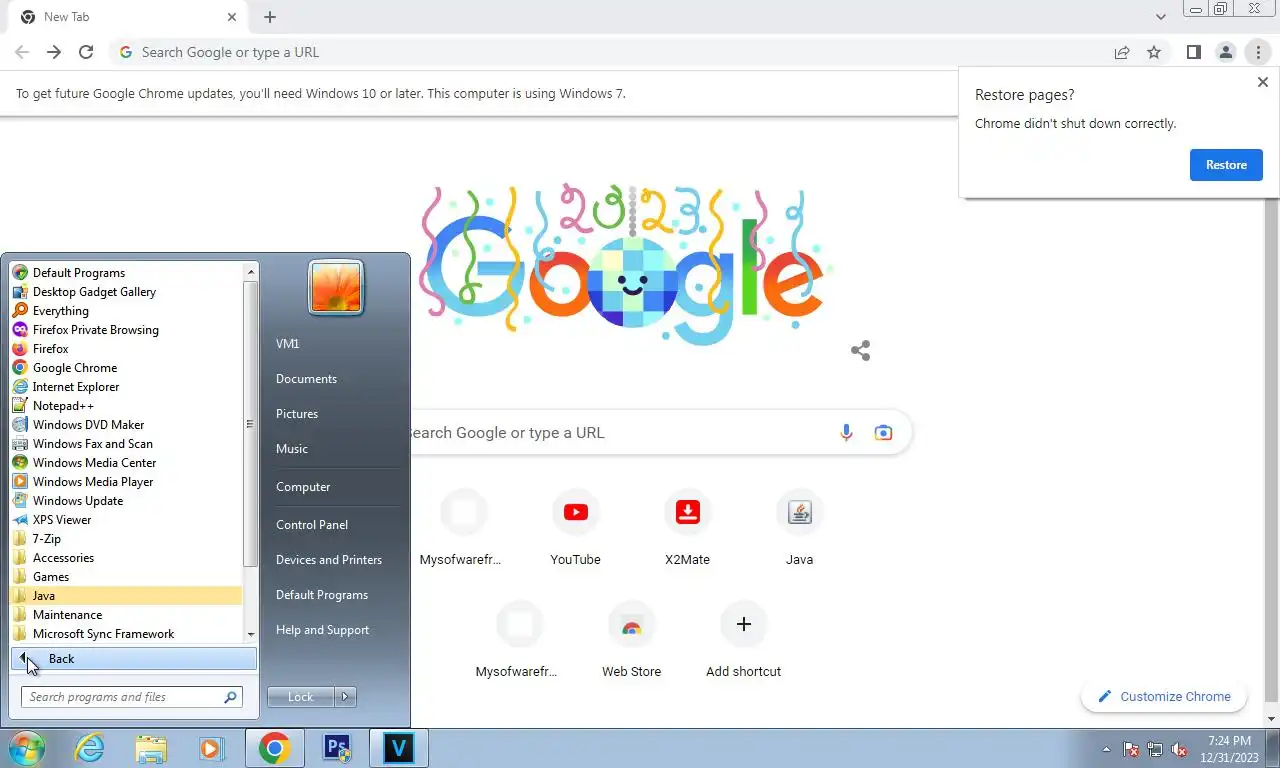
Task: Open the Chrome tab search chevron
Action: pos(1160,17)
